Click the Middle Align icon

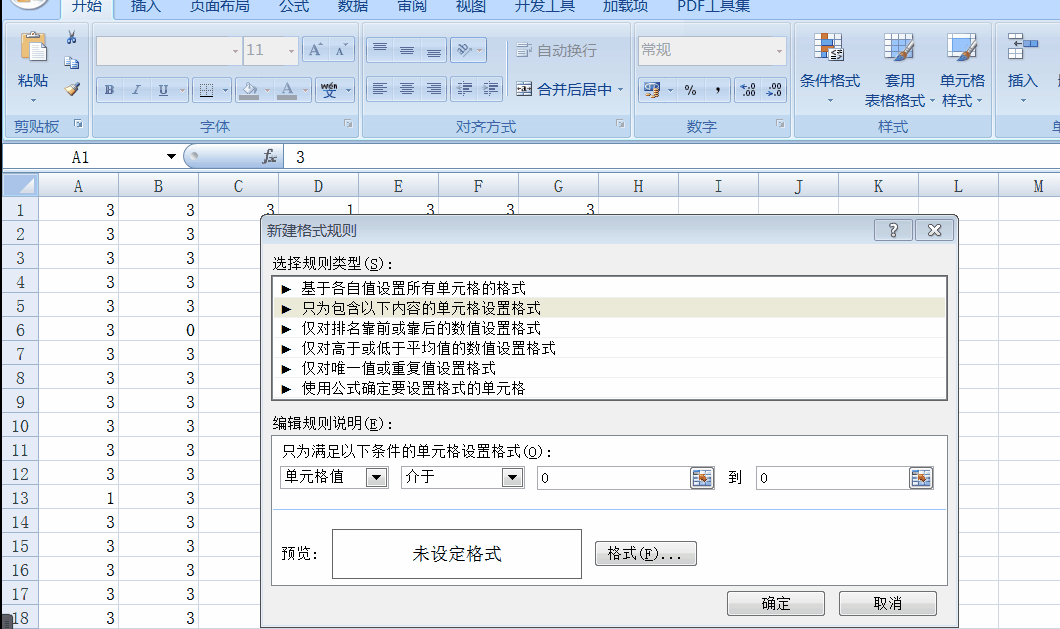(x=406, y=49)
